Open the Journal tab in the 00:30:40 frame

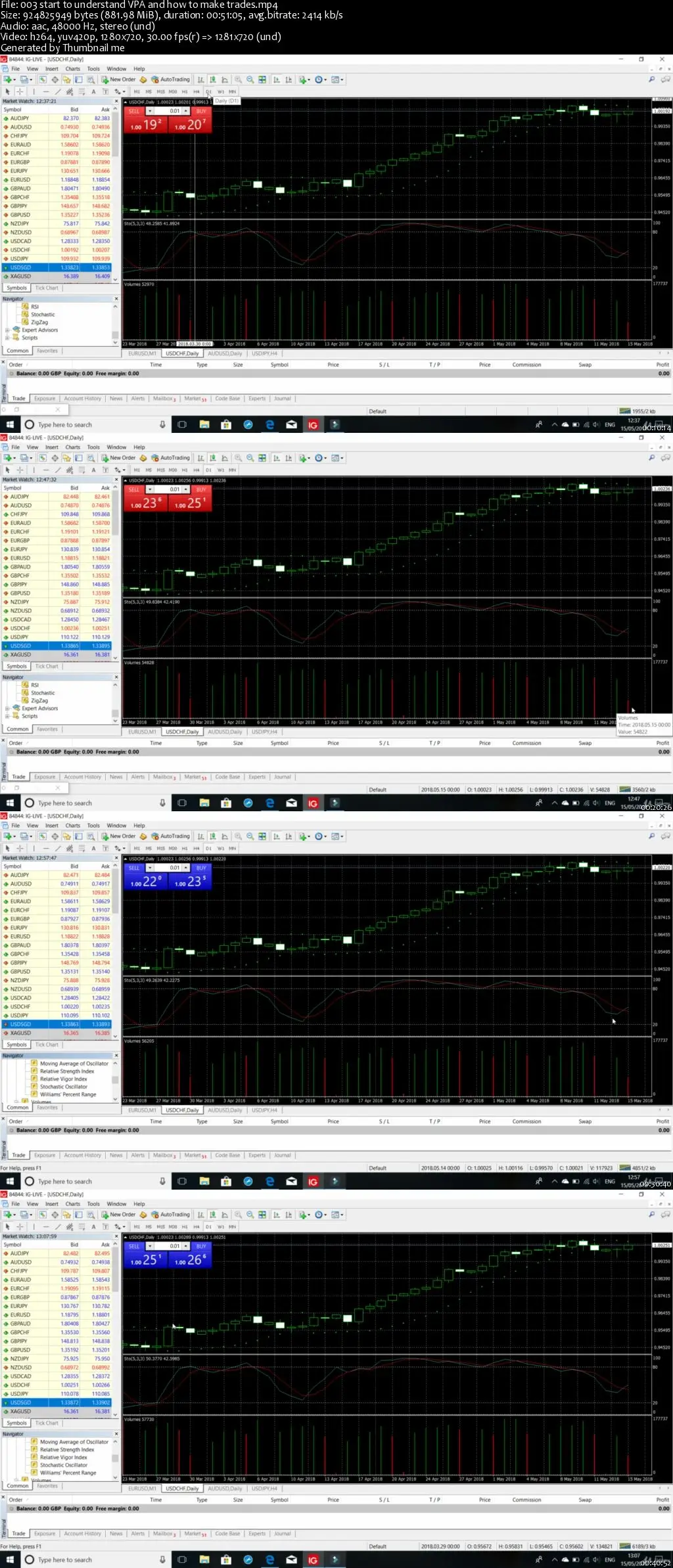pyautogui.click(x=282, y=1155)
